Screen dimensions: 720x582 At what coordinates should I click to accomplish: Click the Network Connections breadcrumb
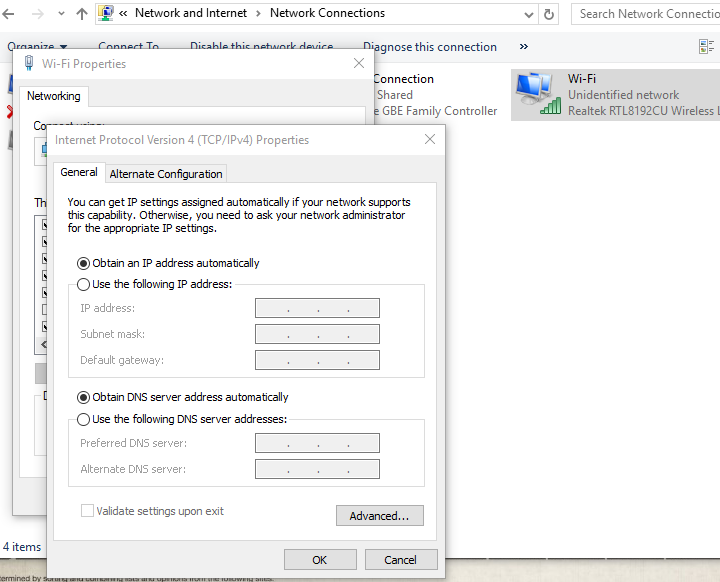(327, 13)
